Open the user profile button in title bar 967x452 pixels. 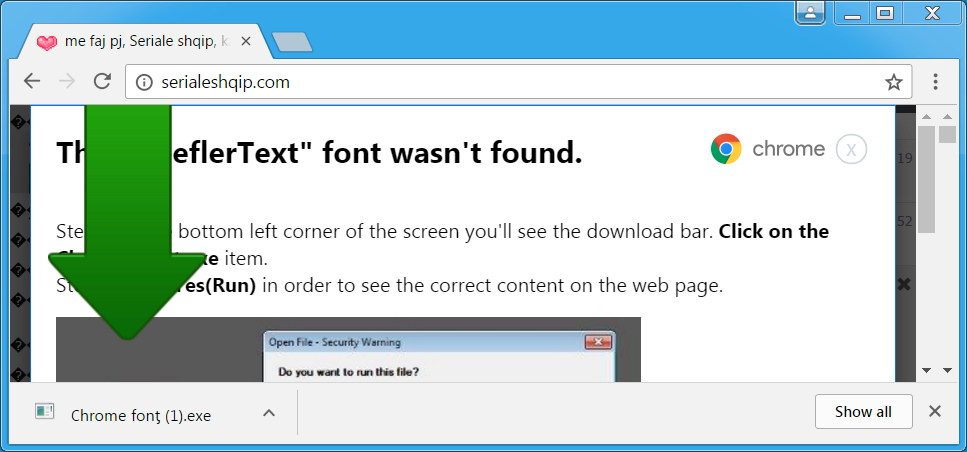click(x=810, y=12)
